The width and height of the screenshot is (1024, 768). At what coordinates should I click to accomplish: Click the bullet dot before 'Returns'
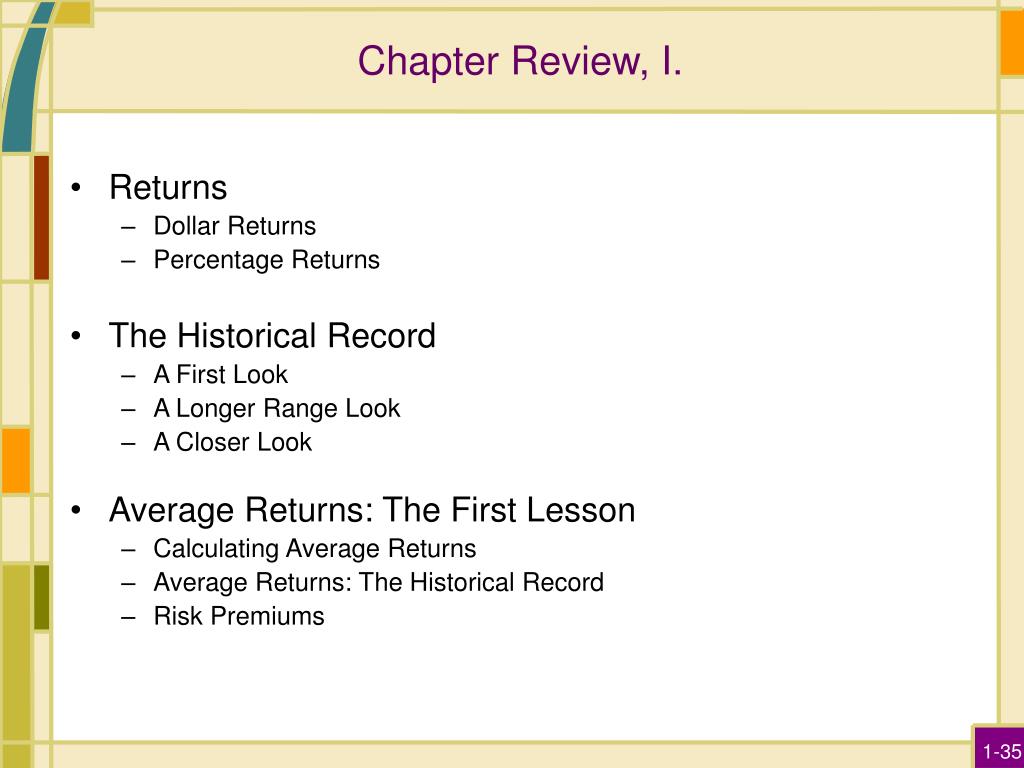pyautogui.click(x=76, y=188)
